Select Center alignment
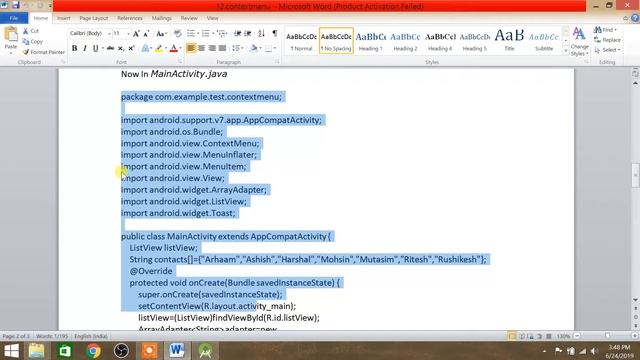Screen dimensions: 640x360 201,48
